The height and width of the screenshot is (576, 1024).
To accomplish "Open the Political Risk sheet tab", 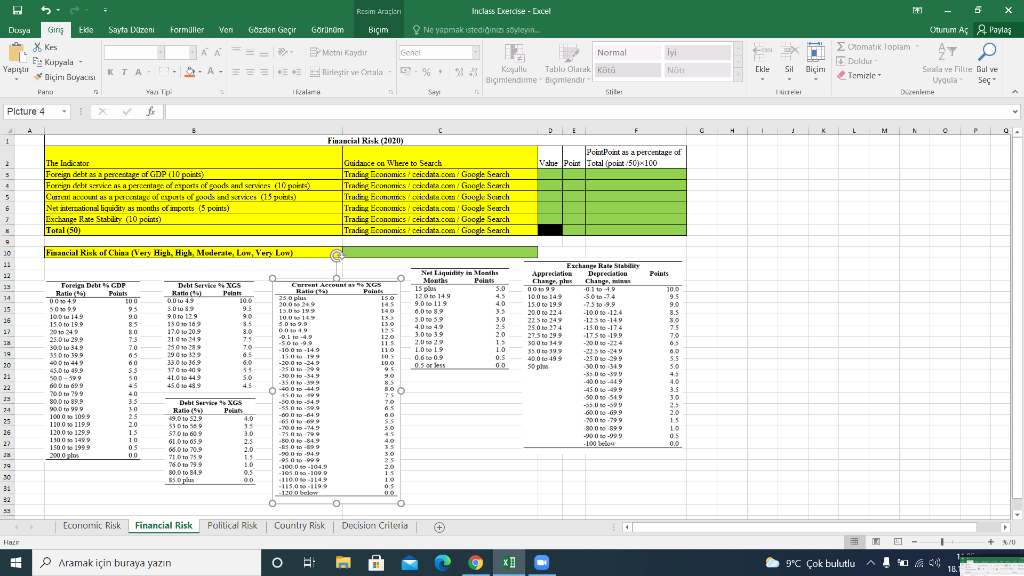I will click(232, 526).
